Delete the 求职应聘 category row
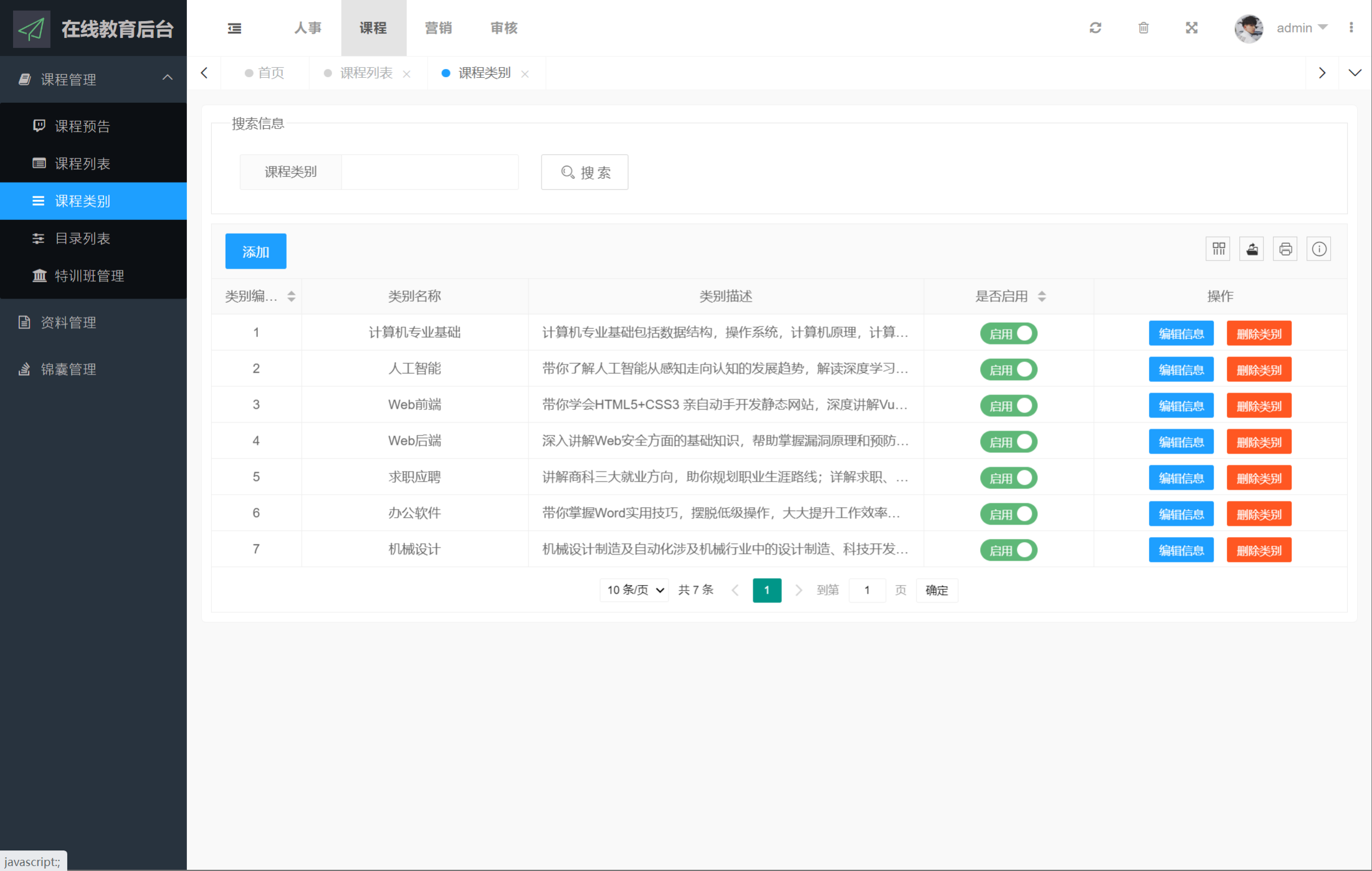Screen dimensions: 1372x871 (1259, 478)
